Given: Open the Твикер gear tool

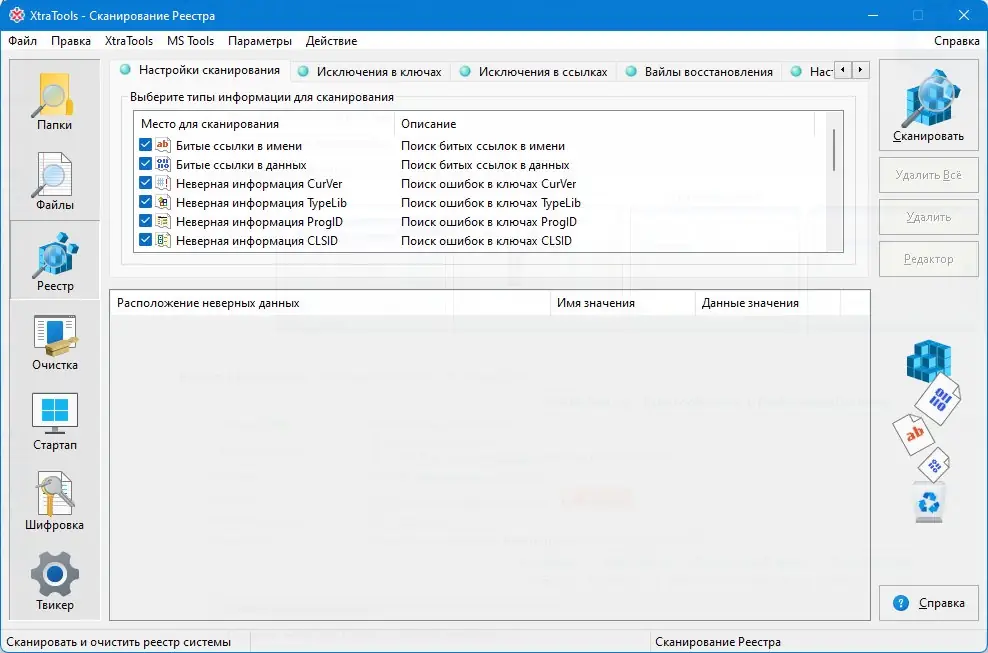Looking at the screenshot, I should (55, 581).
